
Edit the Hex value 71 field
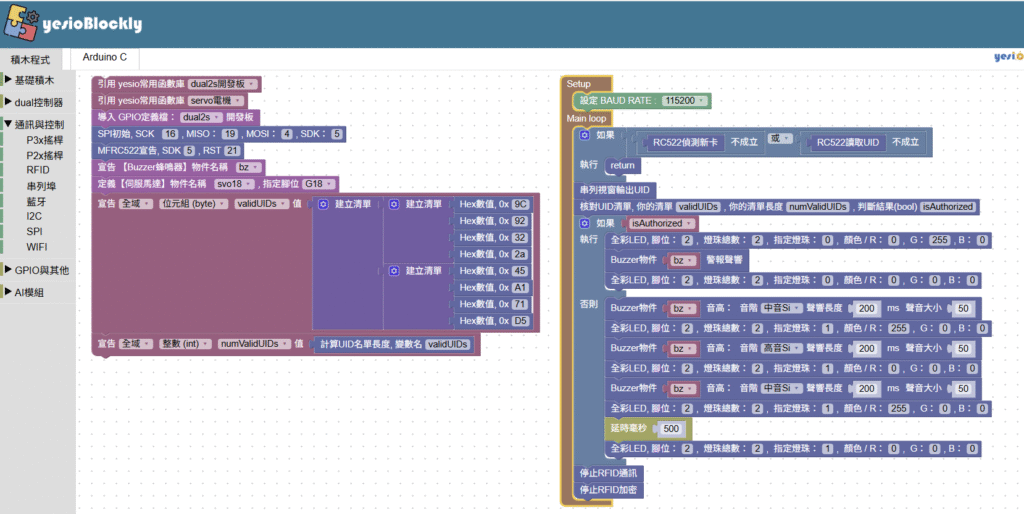(520, 304)
